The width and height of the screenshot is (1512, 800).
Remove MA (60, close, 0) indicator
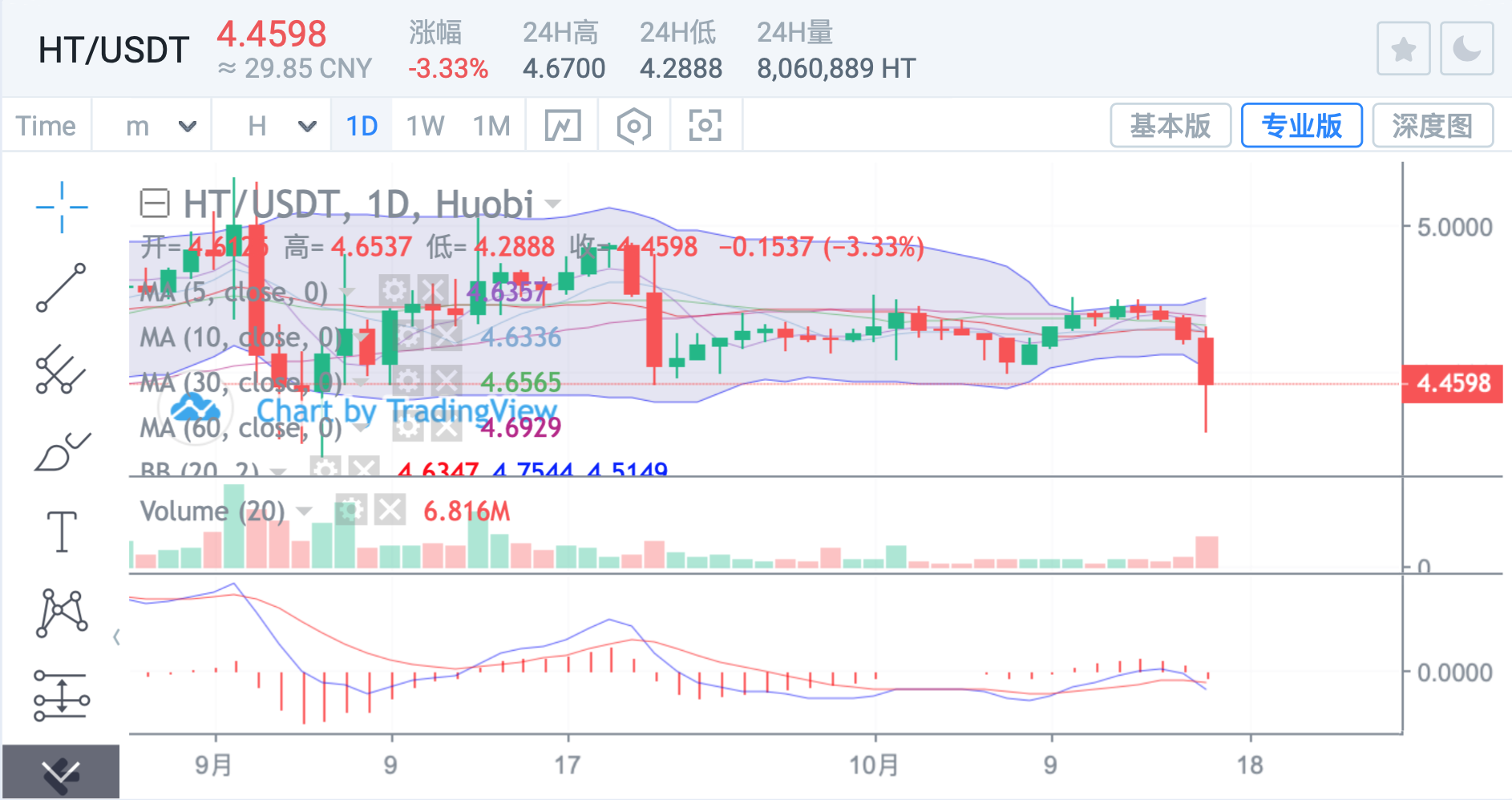click(x=447, y=427)
